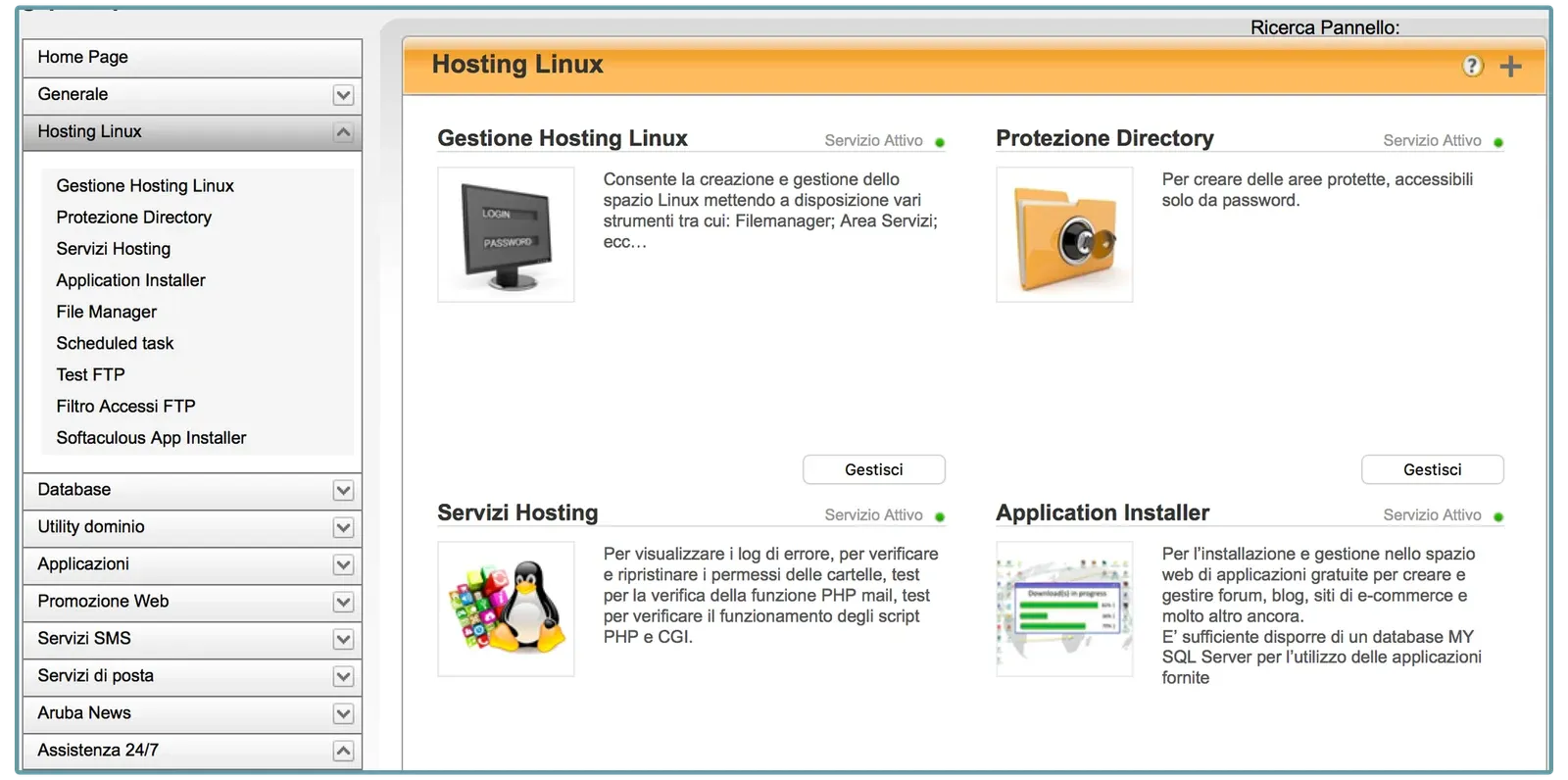This screenshot has height=780, width=1568.
Task: Expand the Servizi di posta section arrow
Action: pyautogui.click(x=343, y=676)
